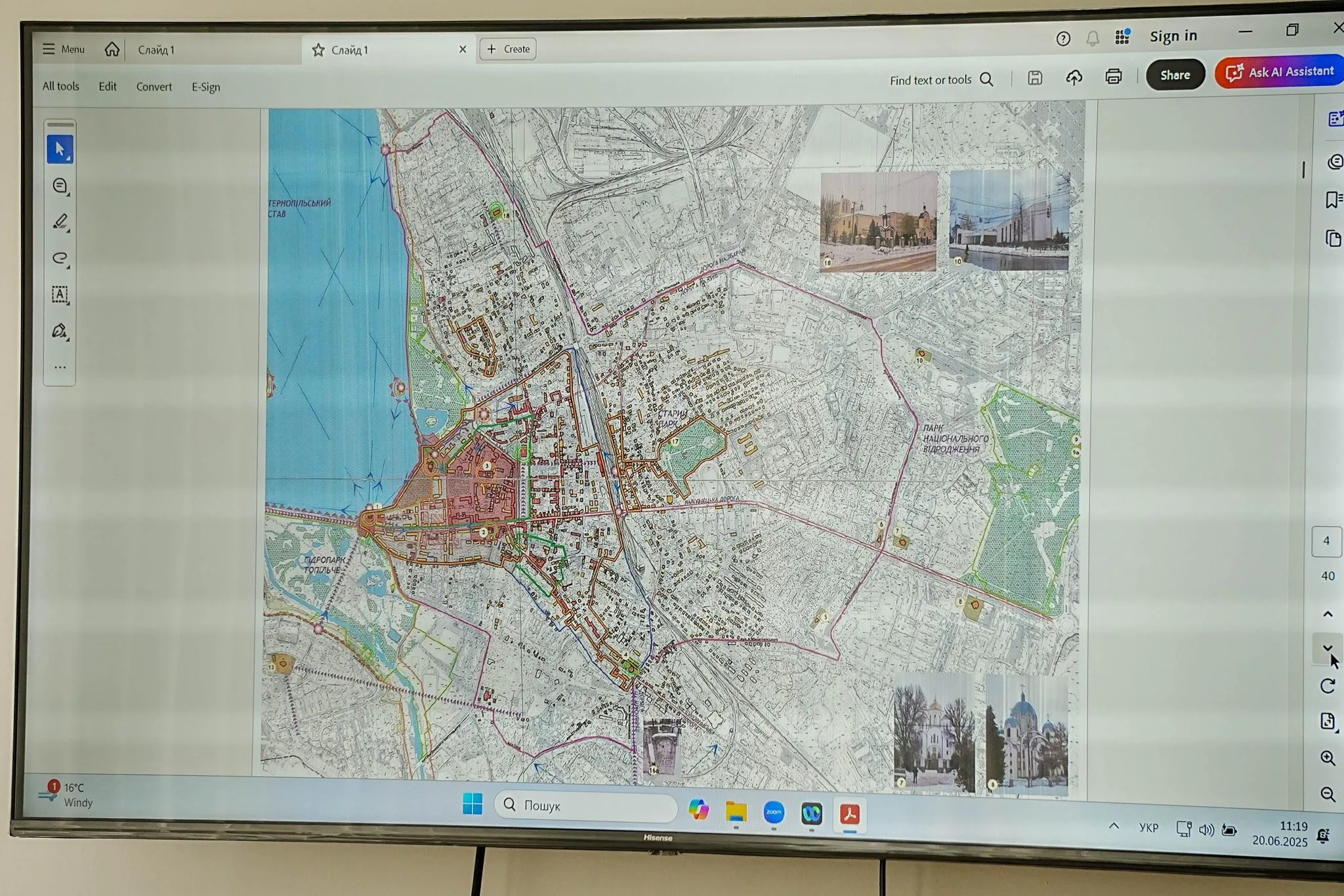This screenshot has height=896, width=1344.
Task: Click the church photo labeled 18
Action: 879,222
